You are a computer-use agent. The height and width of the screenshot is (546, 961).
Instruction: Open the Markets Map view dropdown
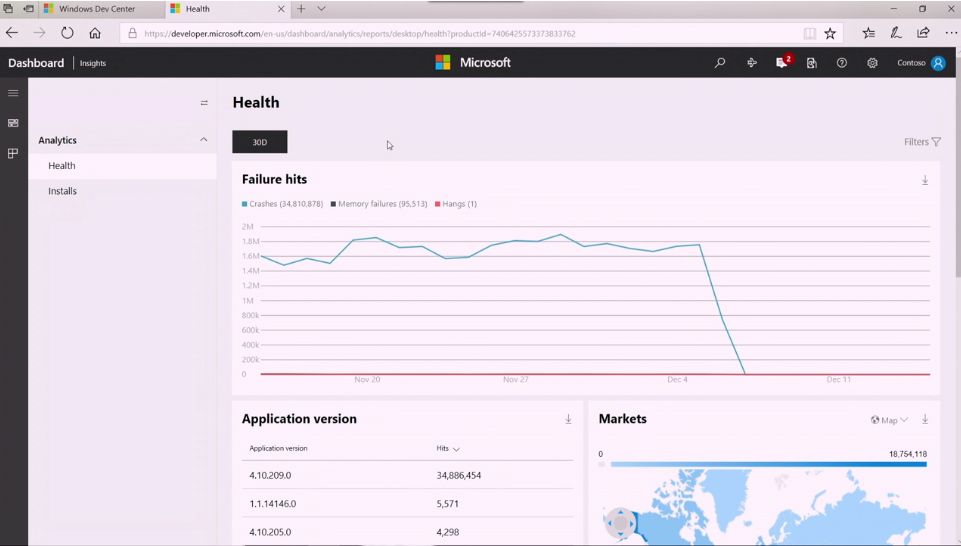tap(889, 420)
